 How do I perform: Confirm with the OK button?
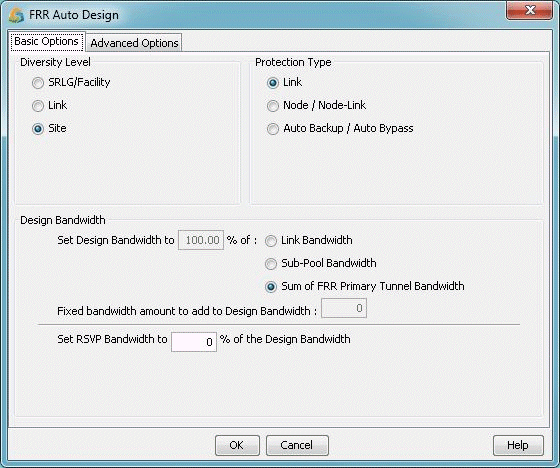(237, 445)
